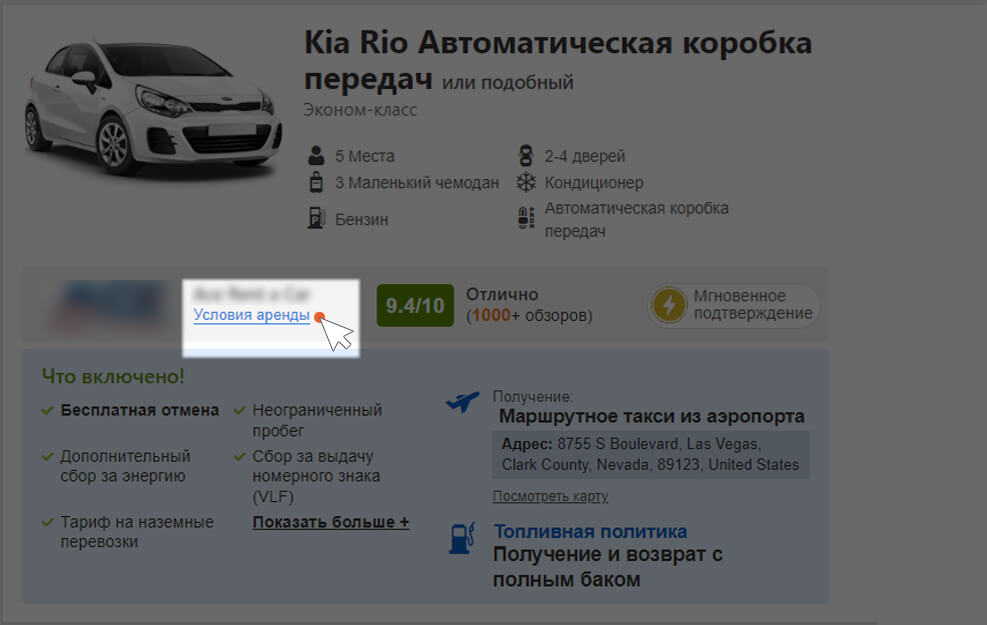The height and width of the screenshot is (625, 987).
Task: Click the Что включено! heading
Action: [113, 376]
